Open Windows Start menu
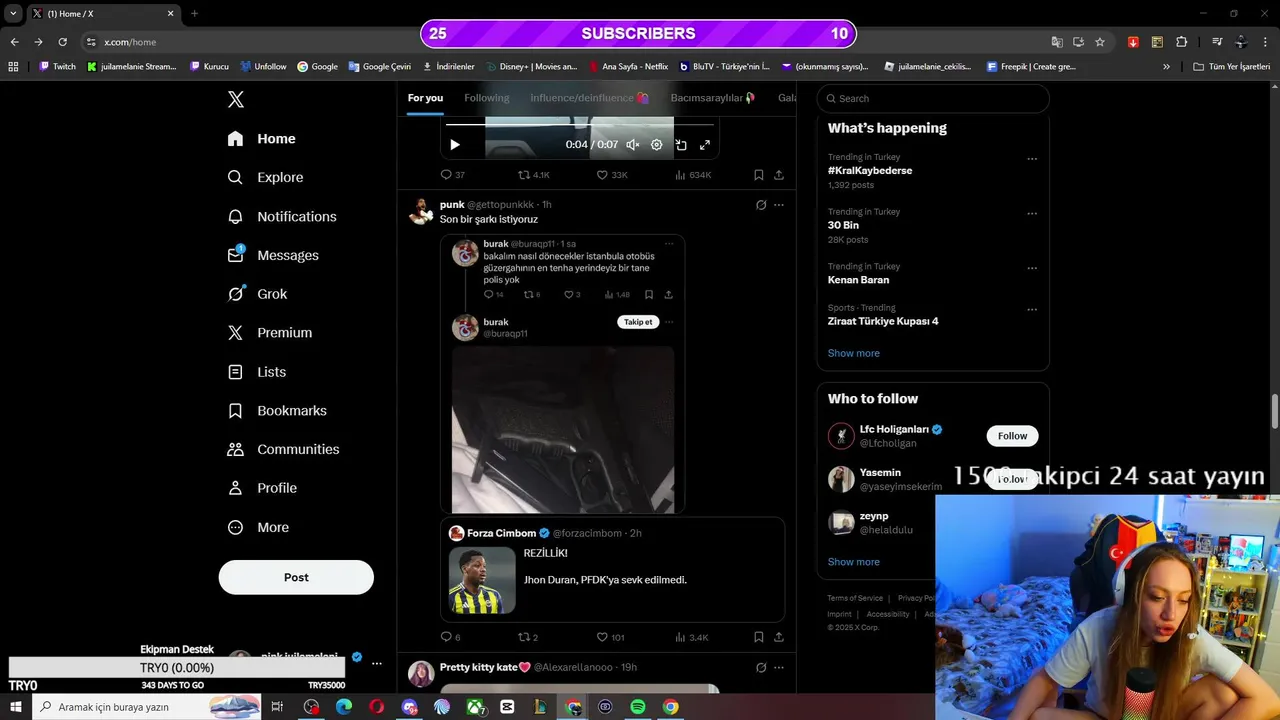 [15, 707]
